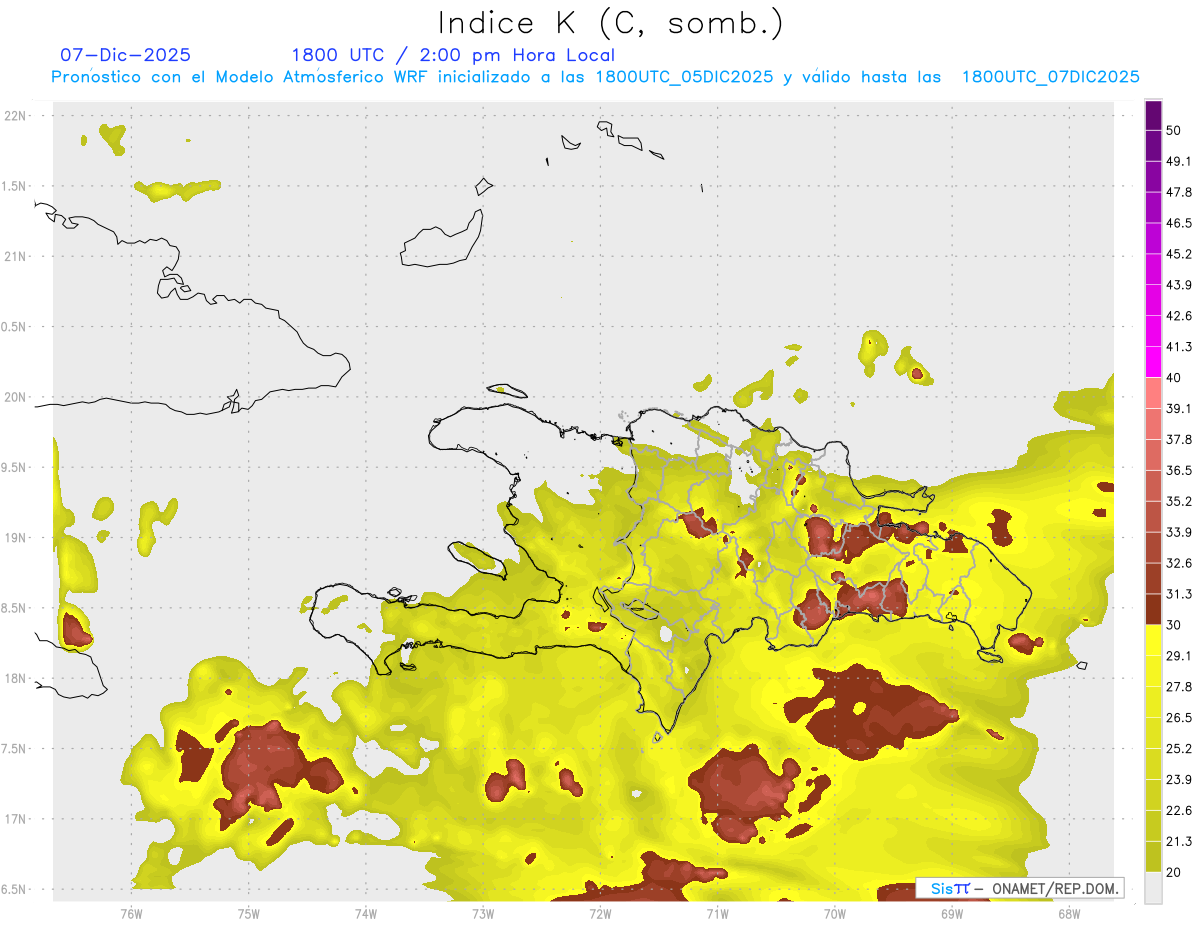Image resolution: width=1200 pixels, height=927 pixels.
Task: Click the legend value '37.8'
Action: point(1179,439)
